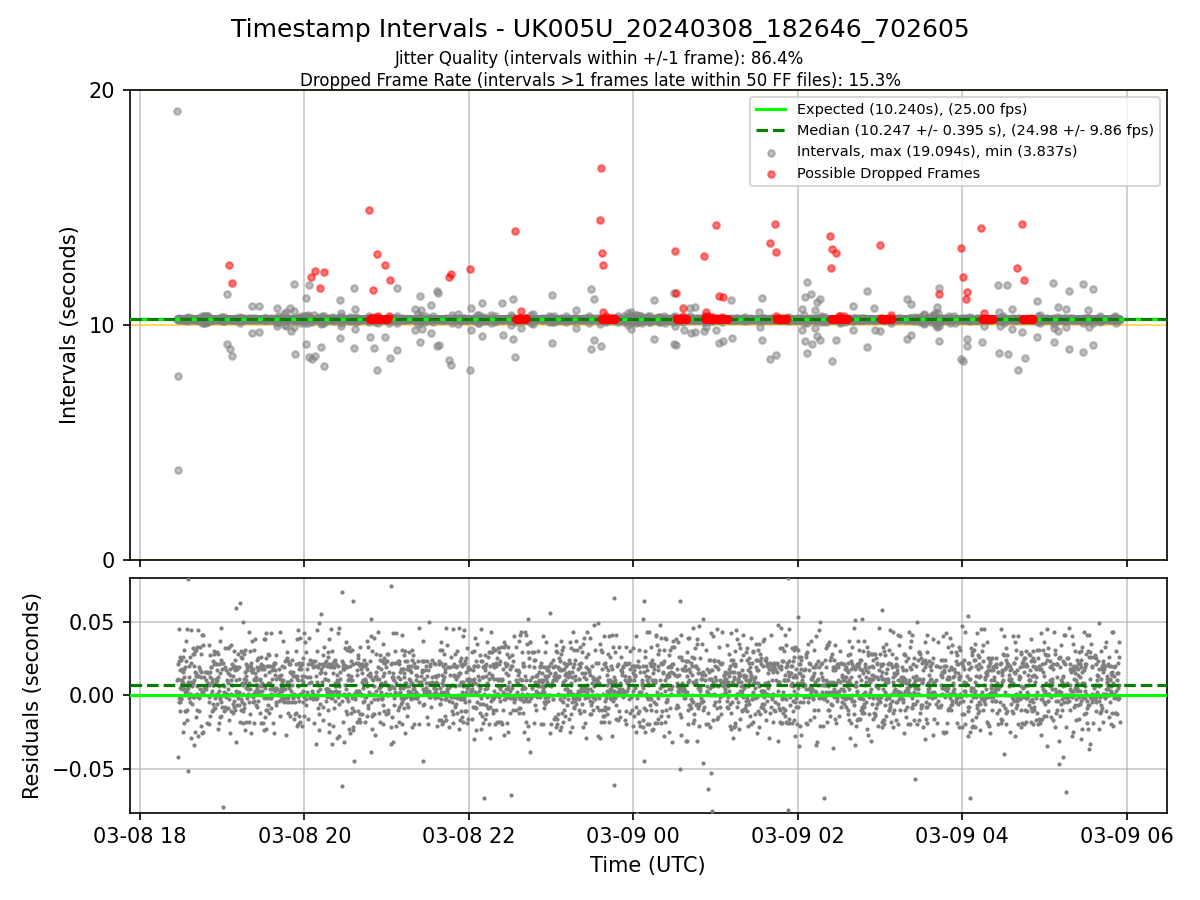Click the solid green line sample in legend
This screenshot has height=900, width=1200.
point(771,109)
